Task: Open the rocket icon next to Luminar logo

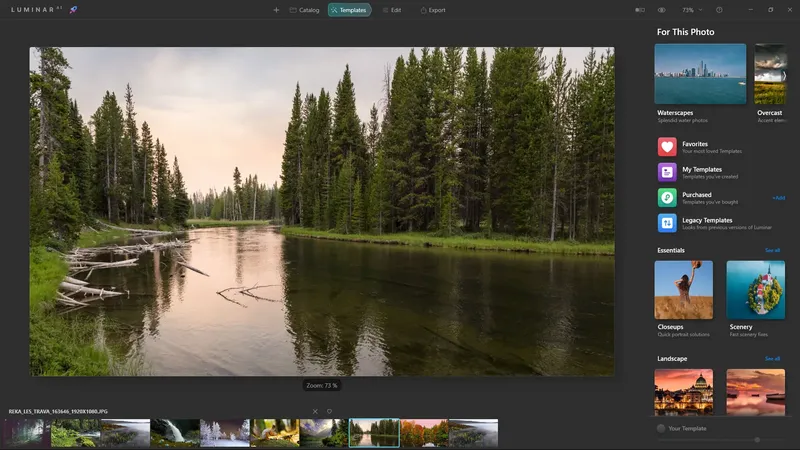Action: [x=73, y=10]
